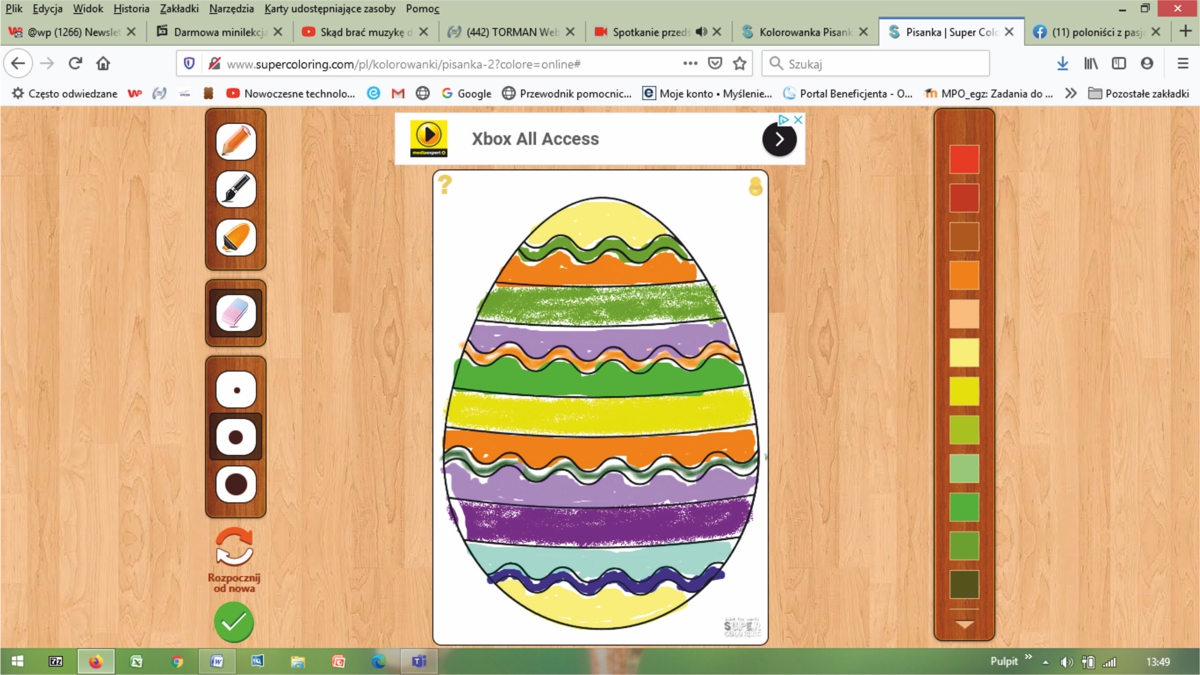Open page actions three-dot menu

(x=690, y=63)
